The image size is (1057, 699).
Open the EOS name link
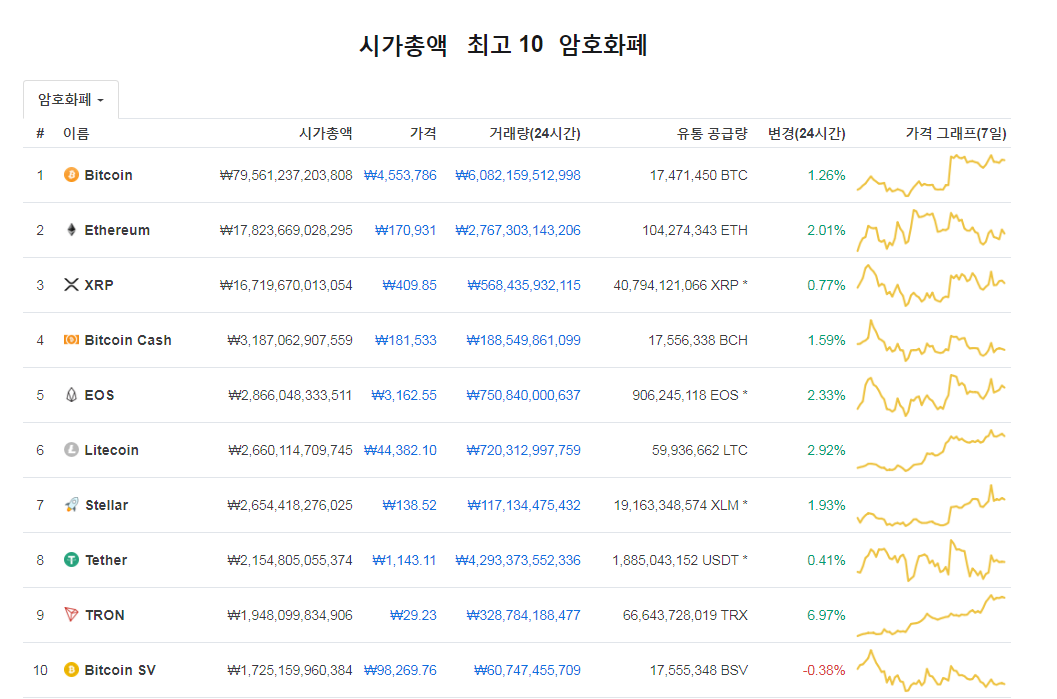[x=99, y=395]
